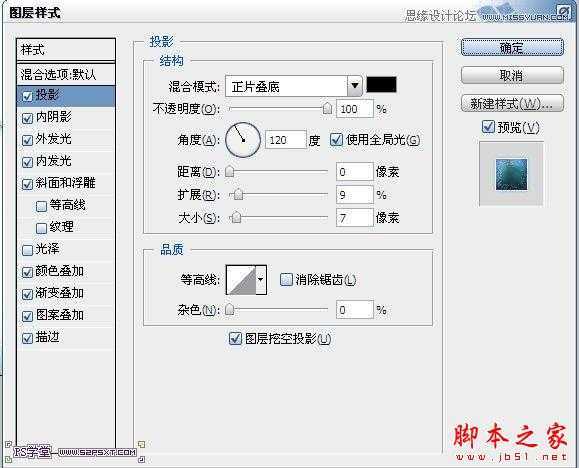The width and height of the screenshot is (579, 468).
Task: Select the 内阴影 style row label
Action: tap(54, 117)
